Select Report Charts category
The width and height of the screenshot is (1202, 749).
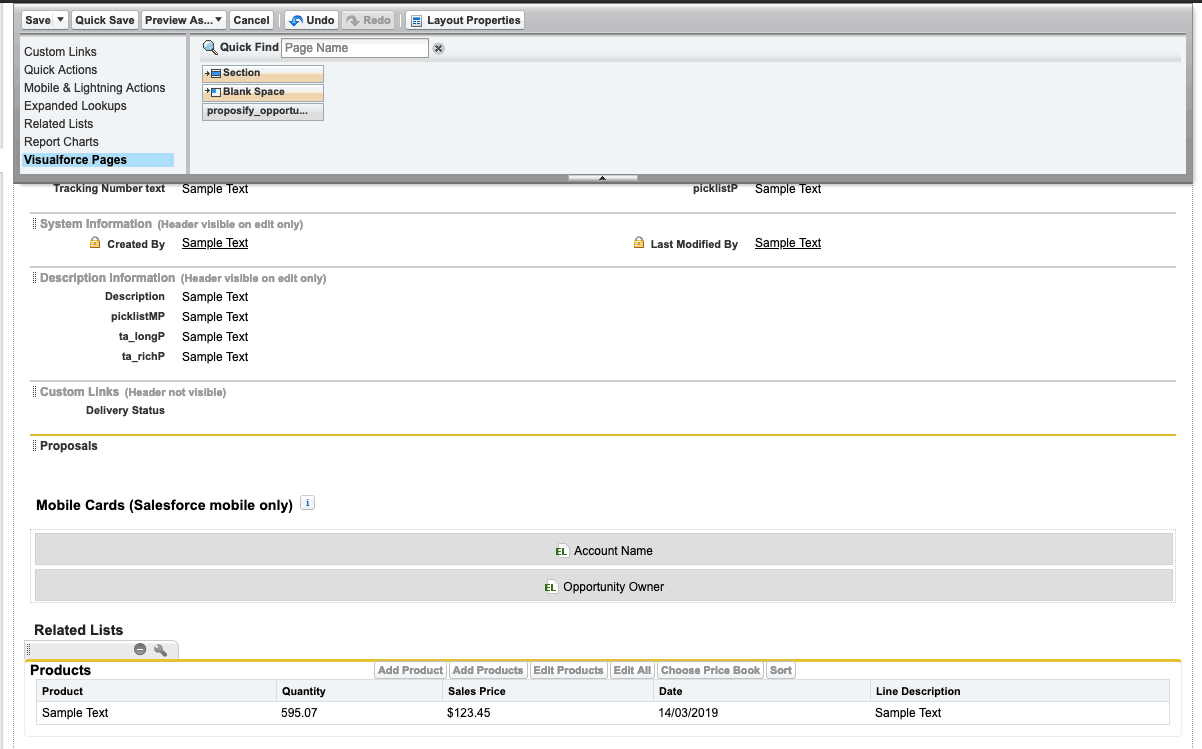coord(61,142)
